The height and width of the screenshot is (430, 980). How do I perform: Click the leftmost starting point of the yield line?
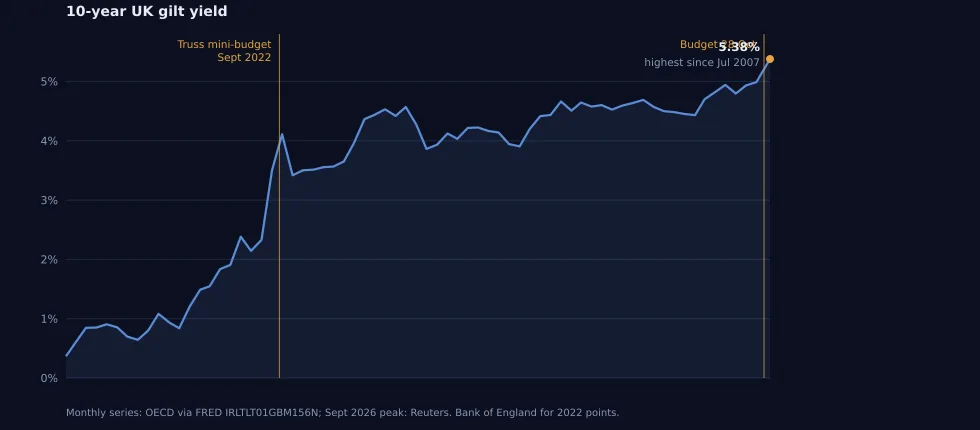pos(67,356)
